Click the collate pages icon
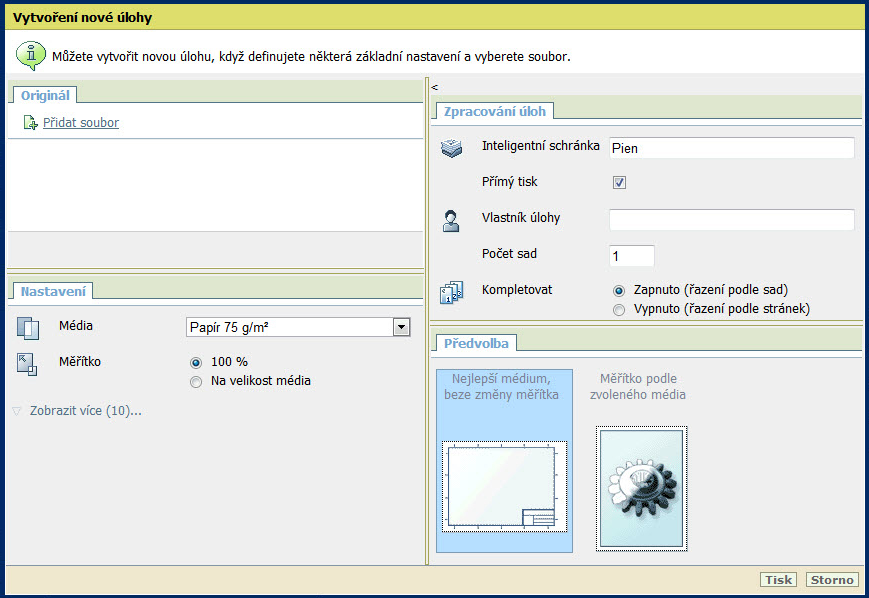Screen dimensions: 869x598 click(451, 292)
